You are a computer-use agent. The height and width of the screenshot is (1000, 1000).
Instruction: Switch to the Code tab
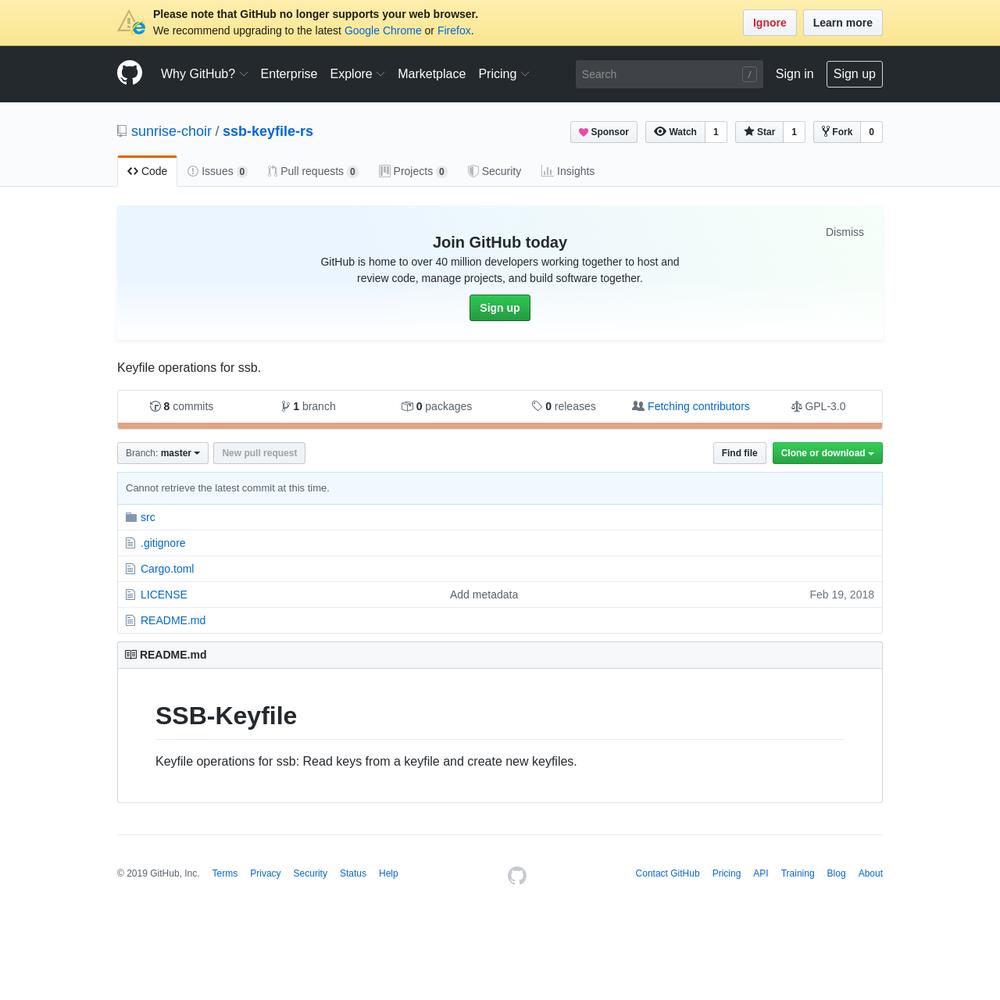click(147, 171)
